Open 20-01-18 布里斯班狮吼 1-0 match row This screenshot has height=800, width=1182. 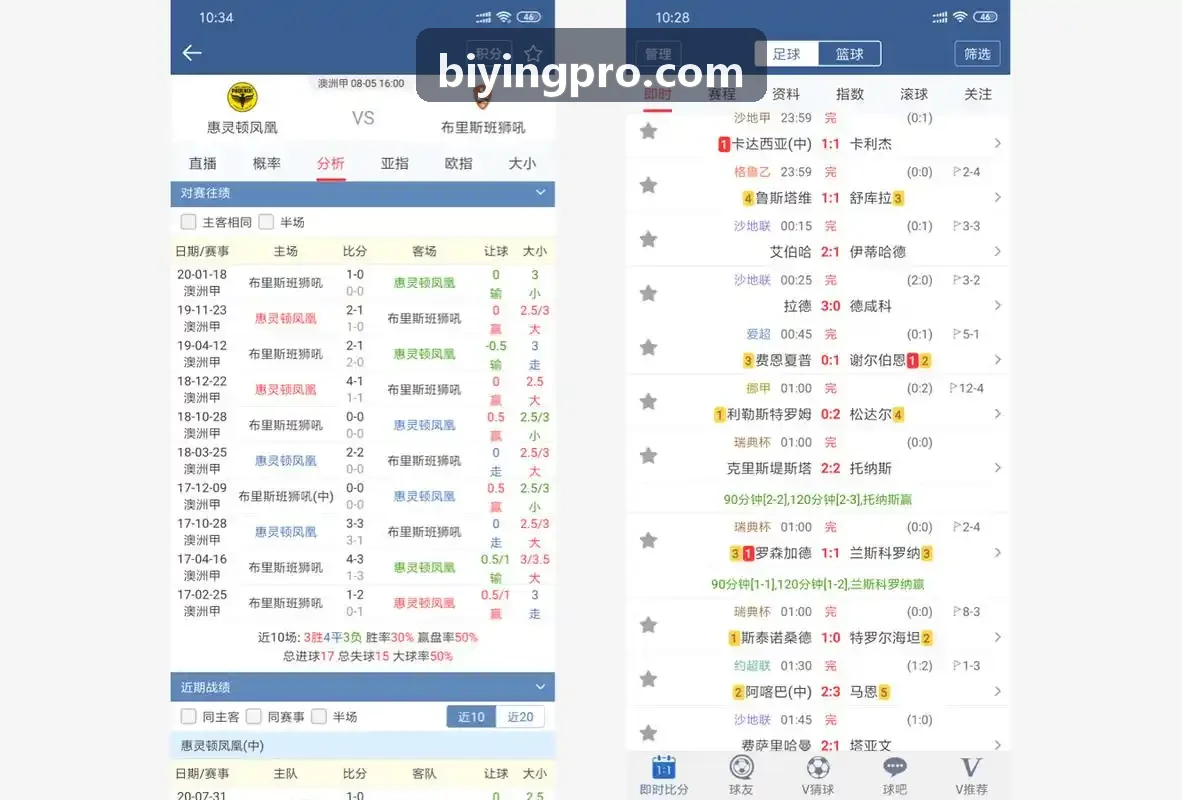coord(363,283)
